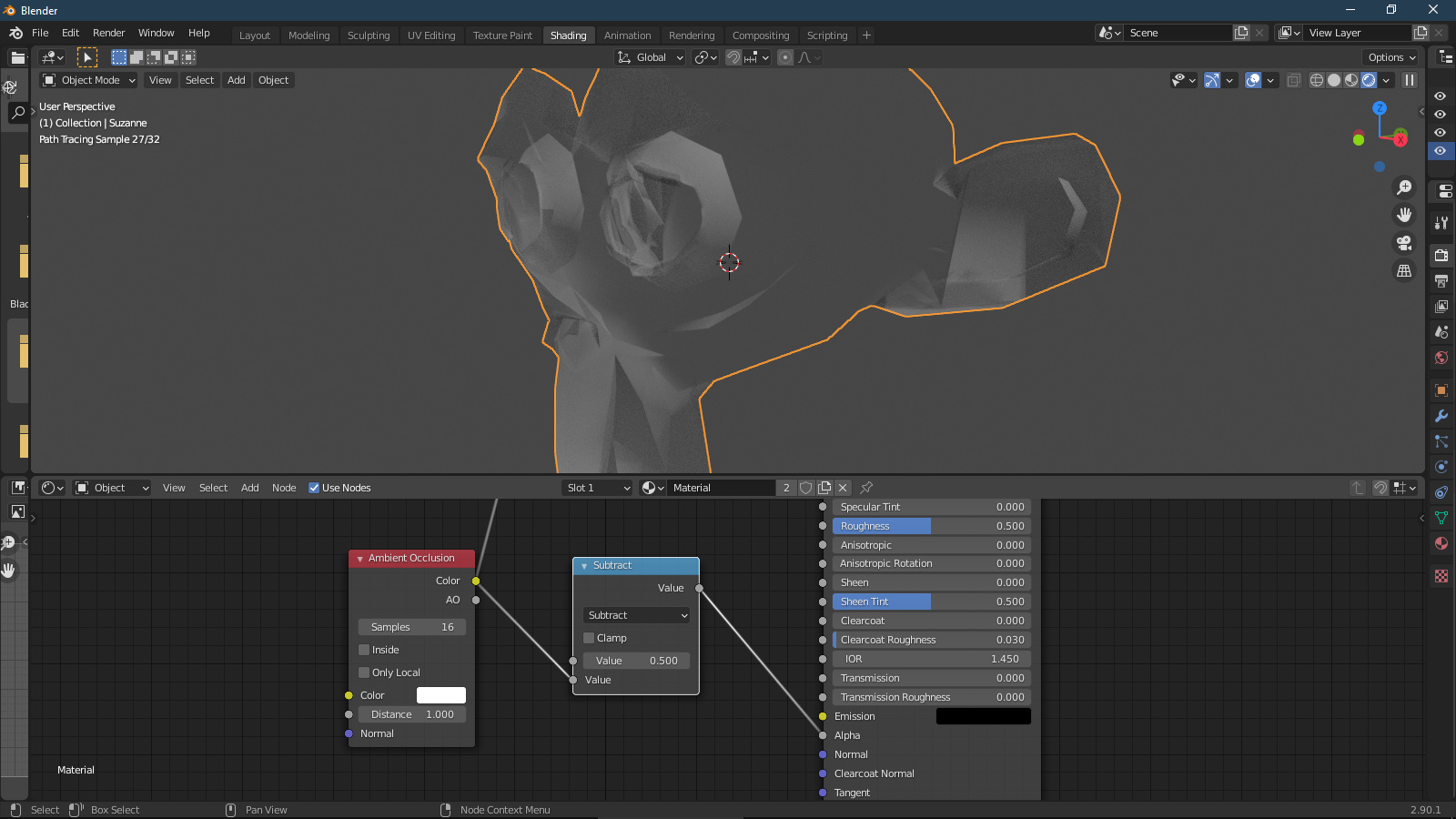The image size is (1456, 819).
Task: Switch viewport to Wireframe shading mode
Action: tap(1316, 80)
